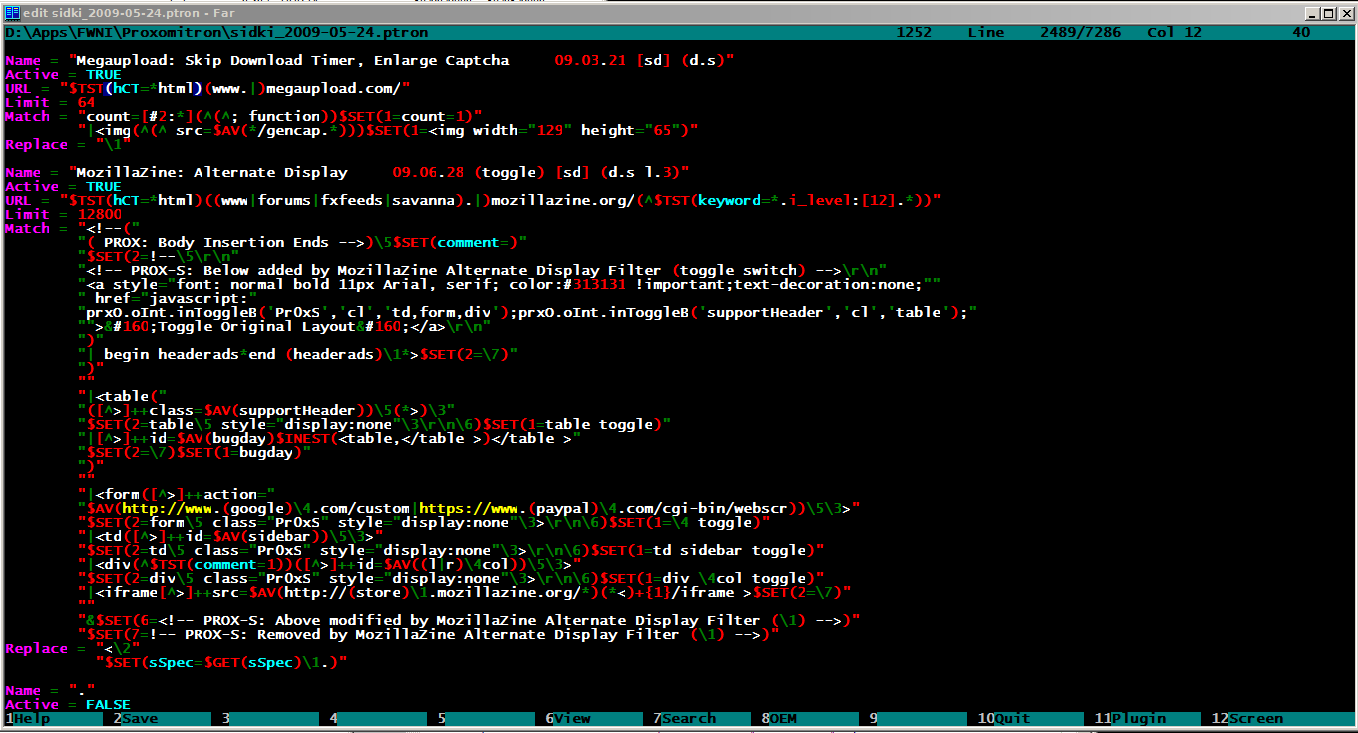Place cursor on Megaupload filter's TRUE value

103,75
